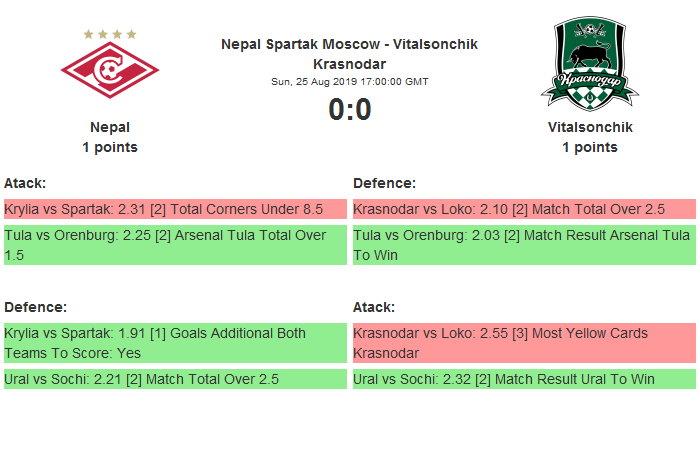The width and height of the screenshot is (700, 460).
Task: Click the red Total Corners Under 8.5 bet
Action: click(x=175, y=209)
